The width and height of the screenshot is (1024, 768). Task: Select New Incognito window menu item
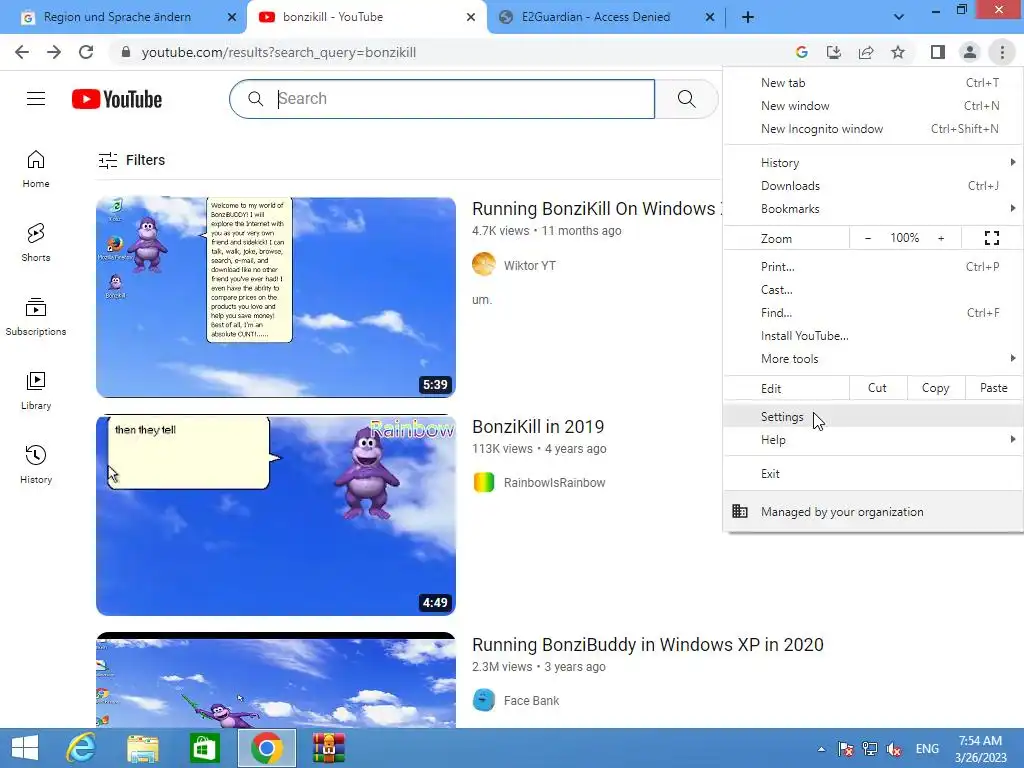(873, 129)
